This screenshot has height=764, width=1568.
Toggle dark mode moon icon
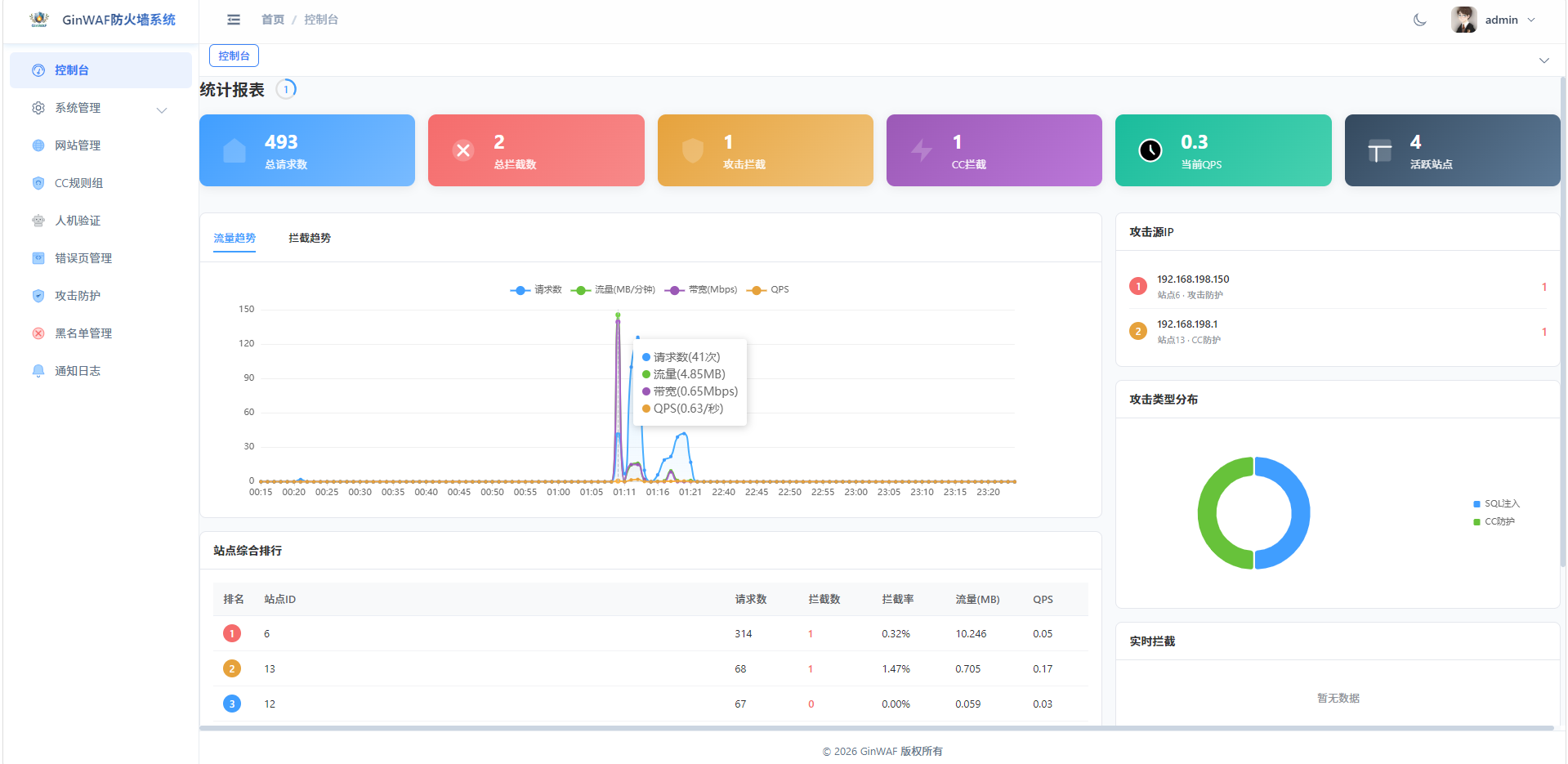[1420, 20]
